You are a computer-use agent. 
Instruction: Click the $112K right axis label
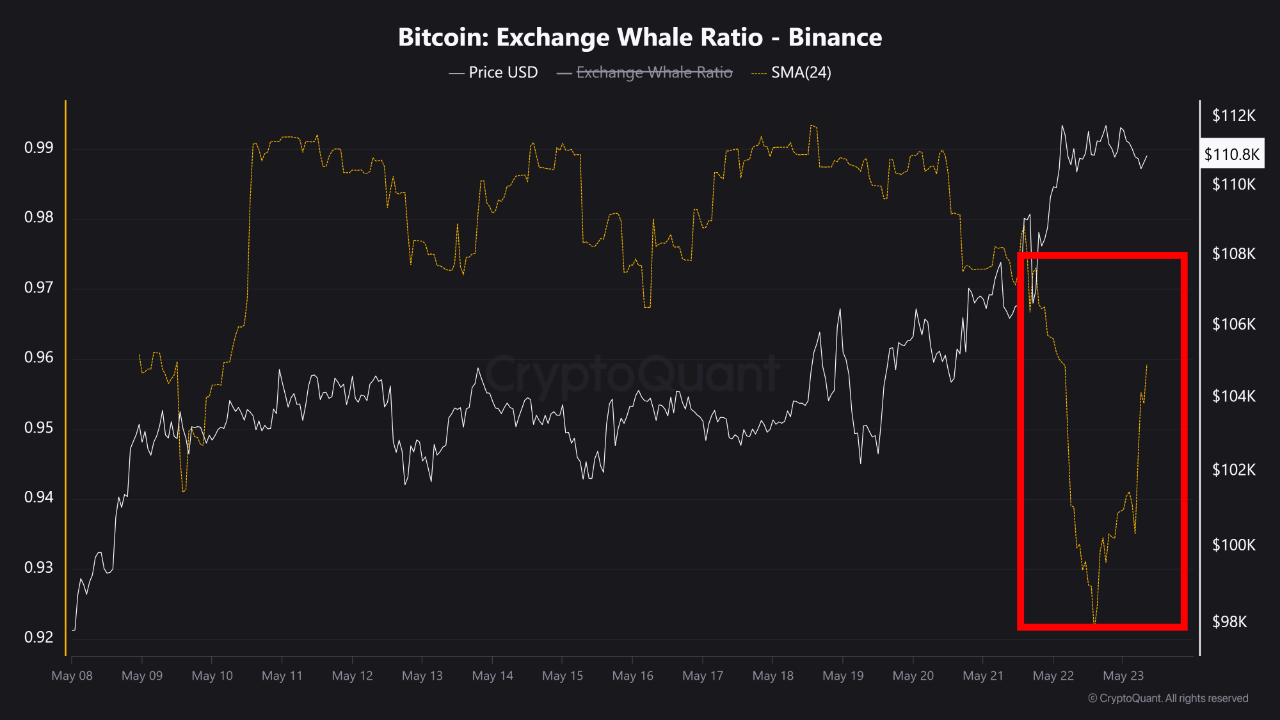click(x=1234, y=116)
